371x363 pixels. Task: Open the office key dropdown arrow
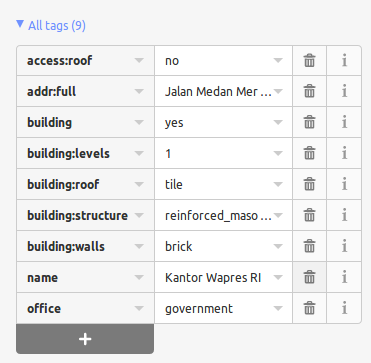point(139,308)
